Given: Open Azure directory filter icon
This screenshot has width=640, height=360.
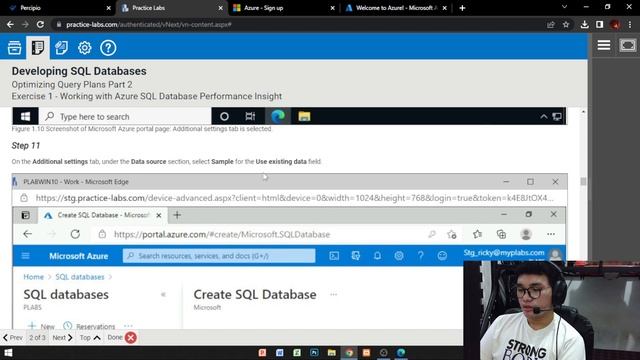Looking at the screenshot, I should 356,256.
